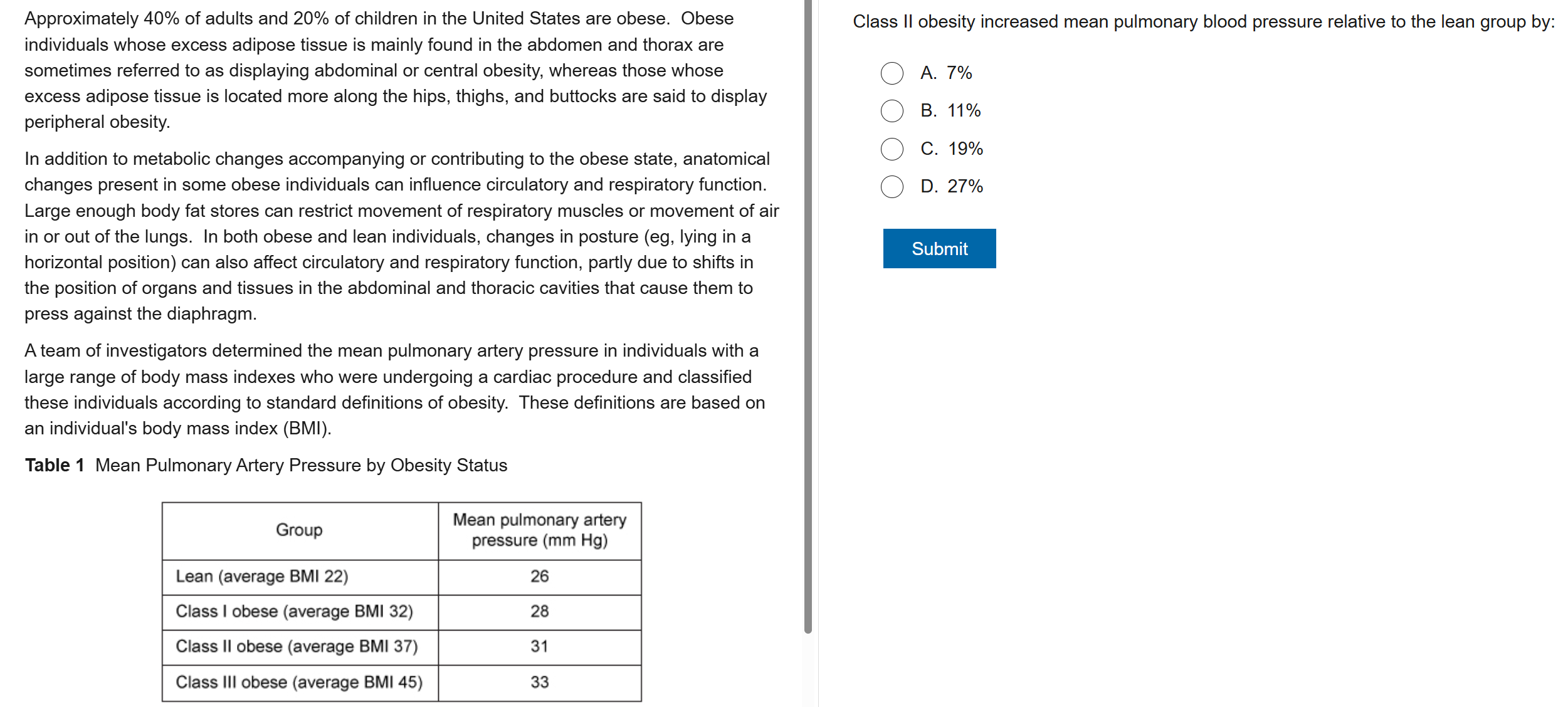Click the Class III pressure value 33
The width and height of the screenshot is (1568, 707).
coord(539,683)
